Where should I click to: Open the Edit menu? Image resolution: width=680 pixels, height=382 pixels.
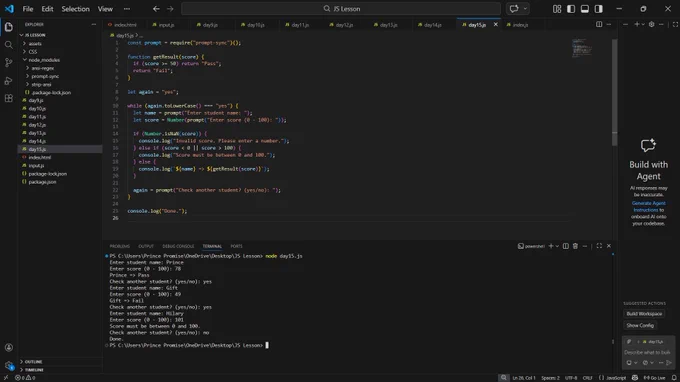click(47, 9)
